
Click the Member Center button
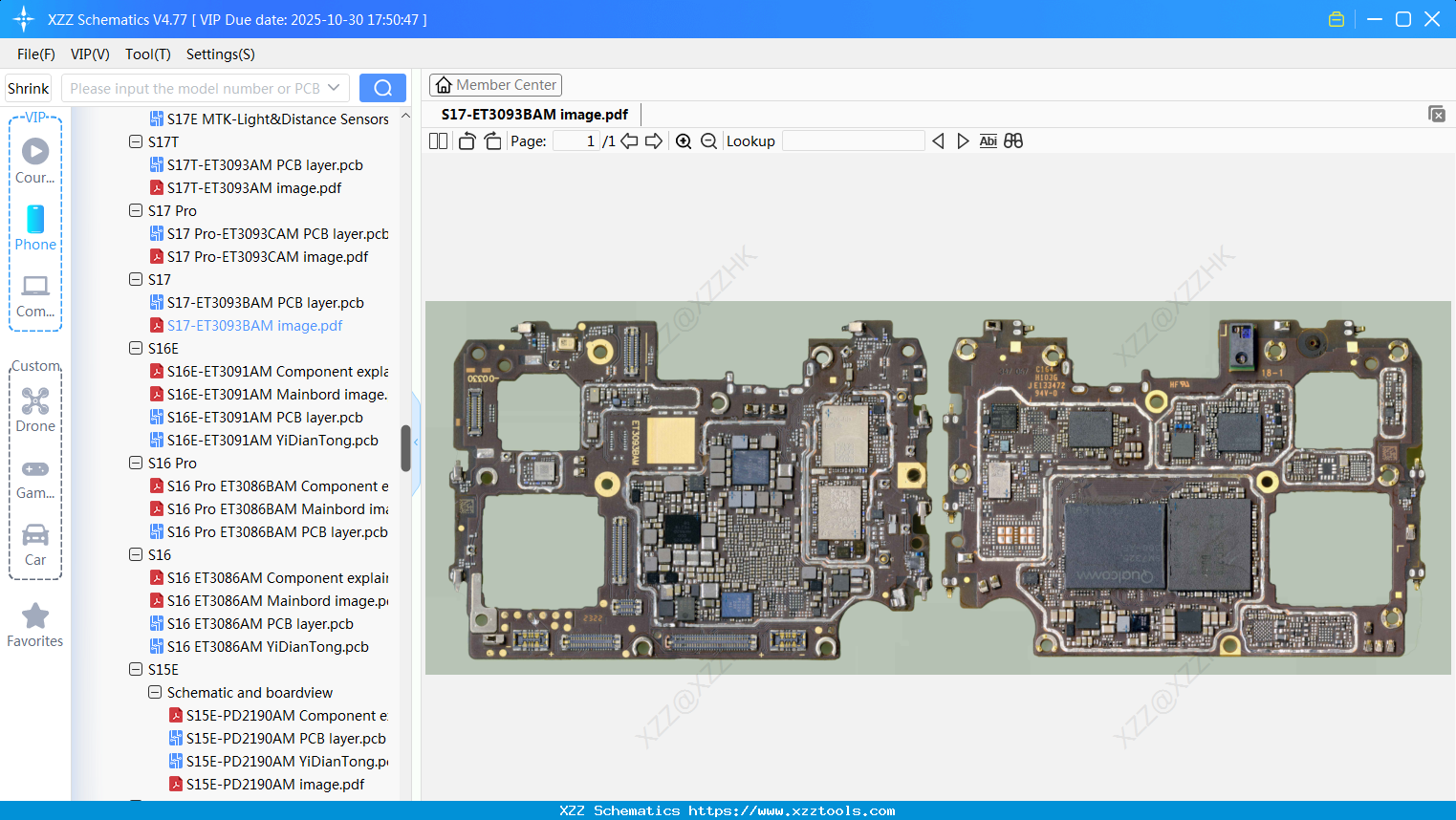coord(495,84)
